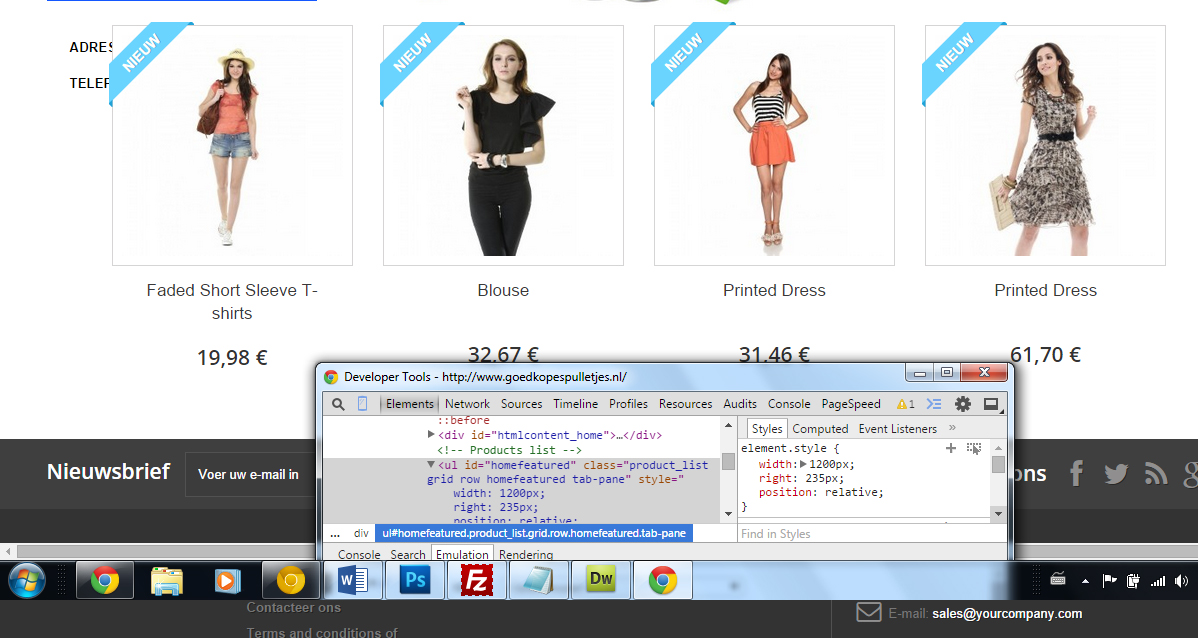Open the Network panel tab
This screenshot has width=1198, height=638.
(468, 404)
